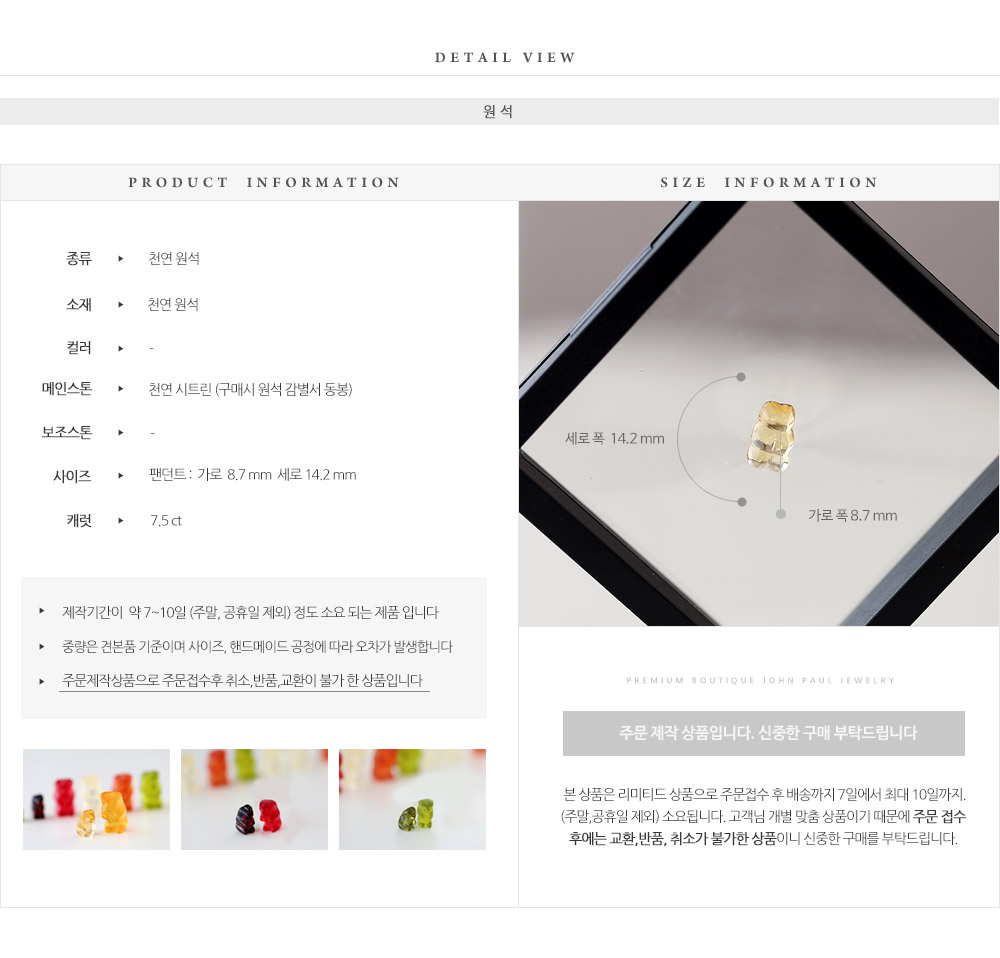Click the arrow bullet next to 종류
The width and height of the screenshot is (1000, 958).
point(121,259)
